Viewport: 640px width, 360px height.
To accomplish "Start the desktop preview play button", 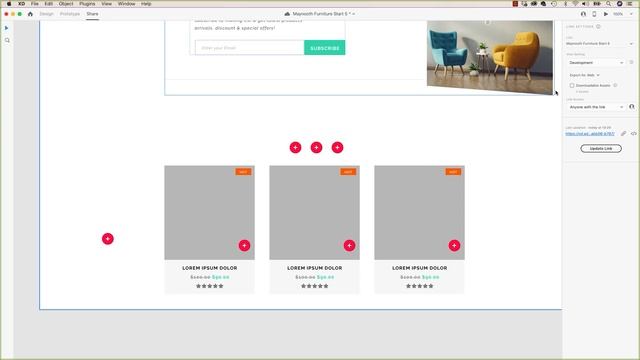I will [606, 14].
